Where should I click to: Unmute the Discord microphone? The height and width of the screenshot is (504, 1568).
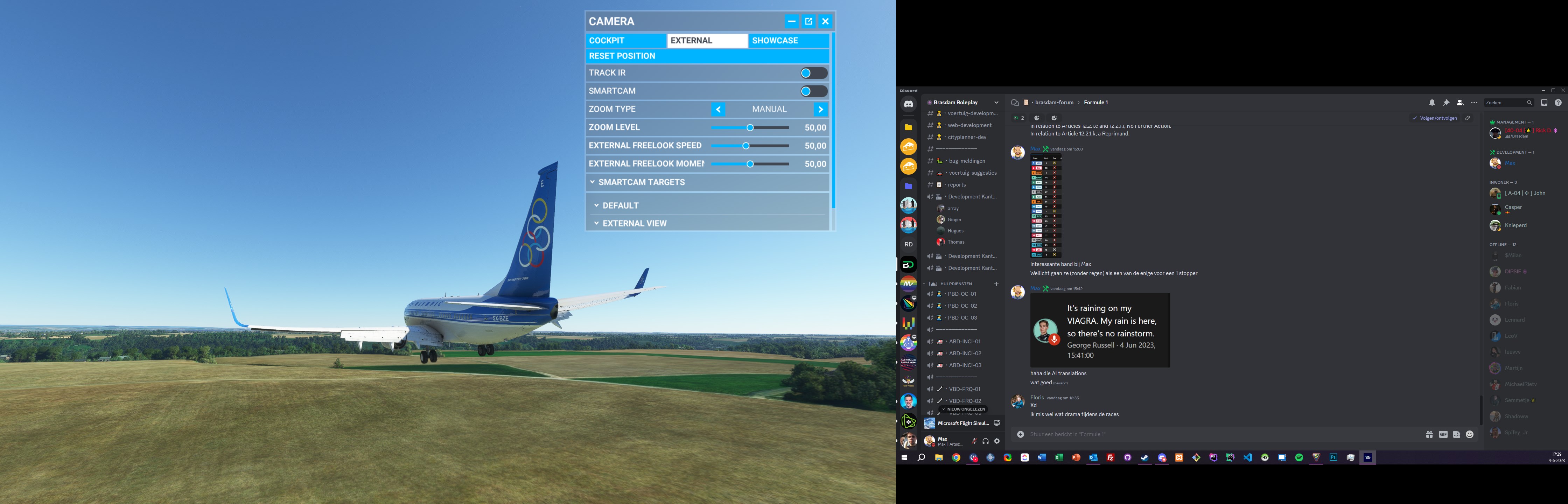coord(974,441)
